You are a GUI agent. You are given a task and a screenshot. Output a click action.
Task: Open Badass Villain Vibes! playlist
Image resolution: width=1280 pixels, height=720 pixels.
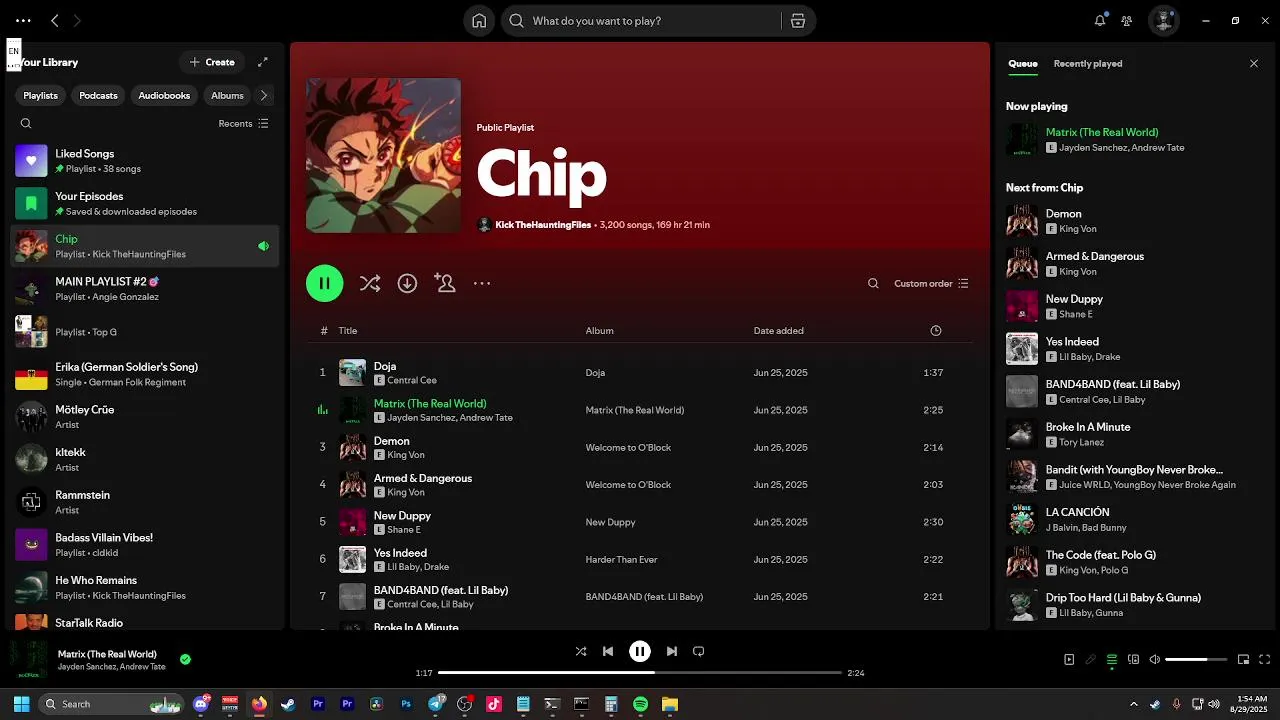pos(145,545)
